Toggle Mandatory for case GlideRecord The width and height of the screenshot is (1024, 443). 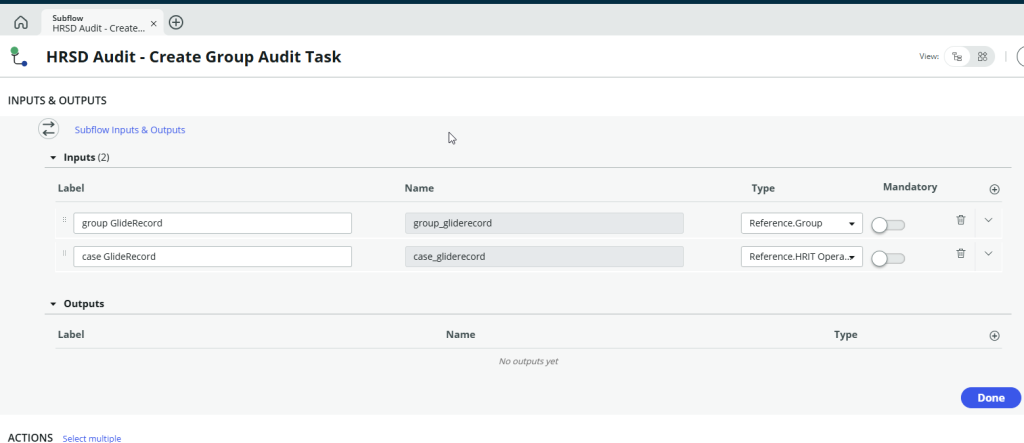click(887, 258)
